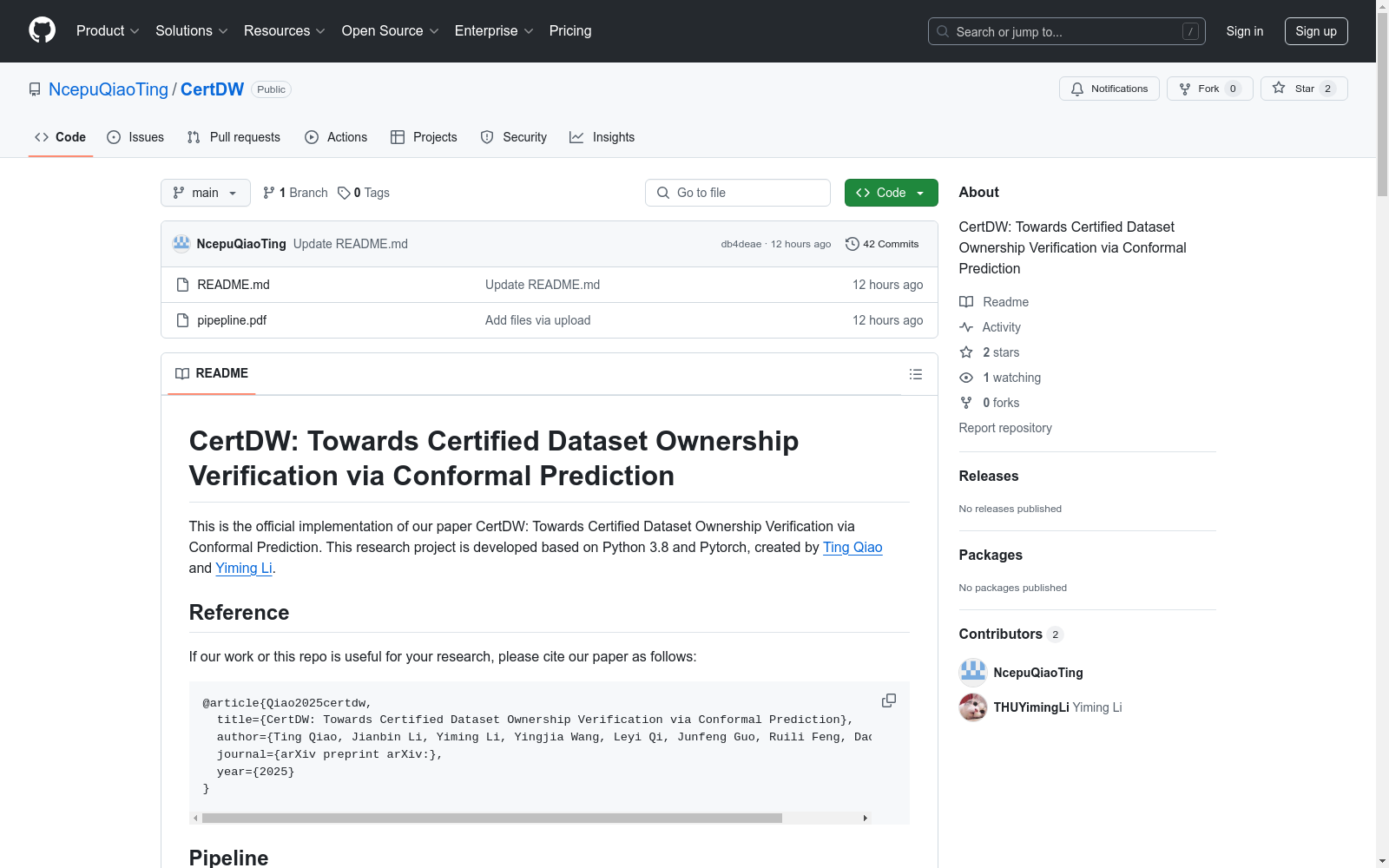This screenshot has height=868, width=1389.
Task: View 42 Commits history
Action: pyautogui.click(x=882, y=244)
